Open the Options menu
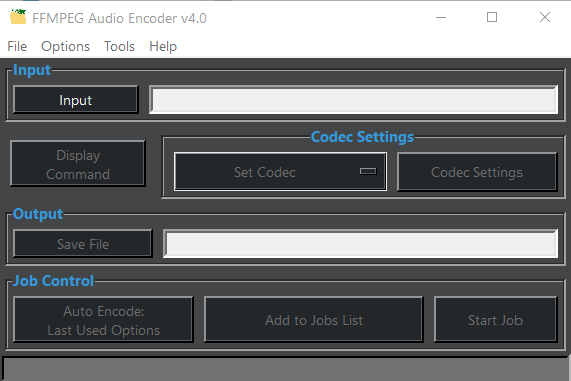 (x=65, y=47)
